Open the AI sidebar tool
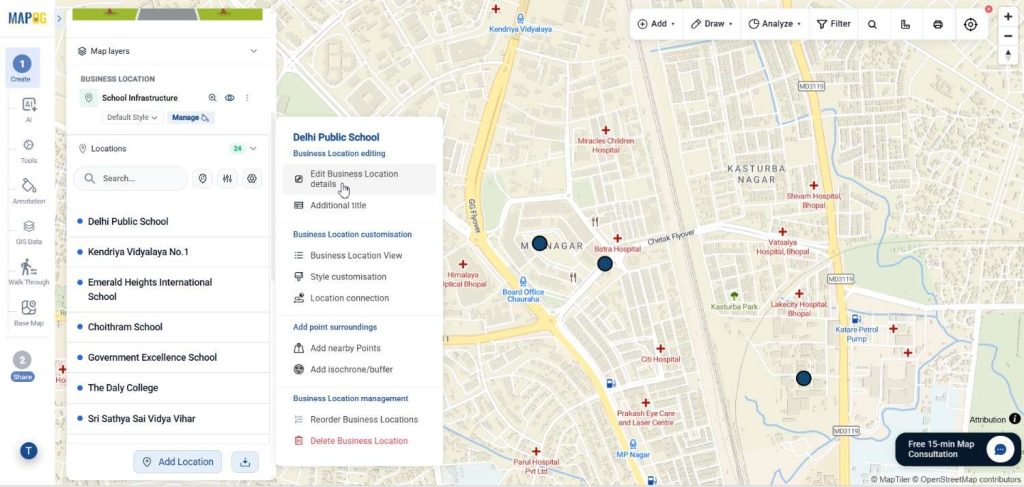 coord(29,109)
